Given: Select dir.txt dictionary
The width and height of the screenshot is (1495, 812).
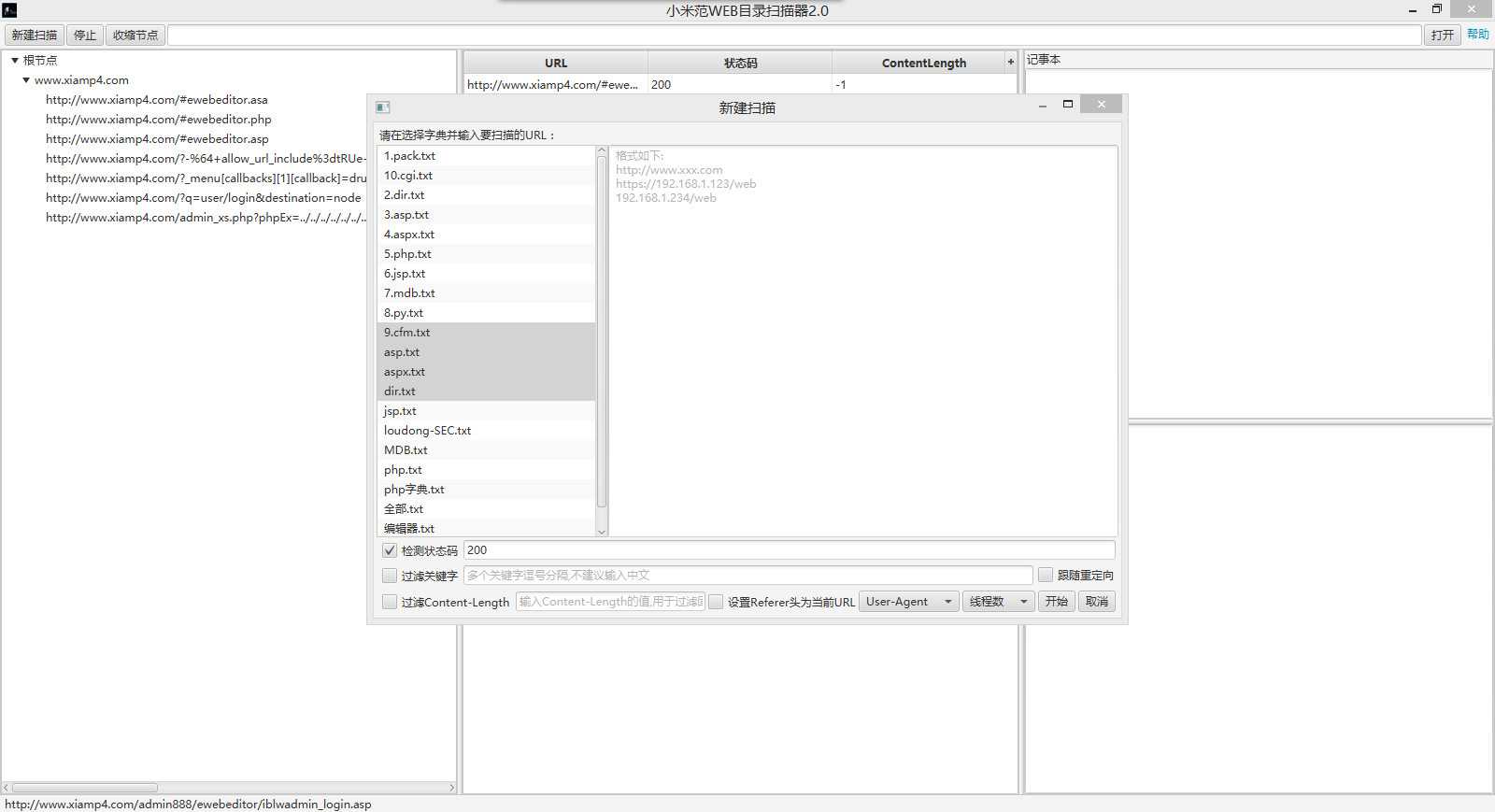Looking at the screenshot, I should pos(486,392).
